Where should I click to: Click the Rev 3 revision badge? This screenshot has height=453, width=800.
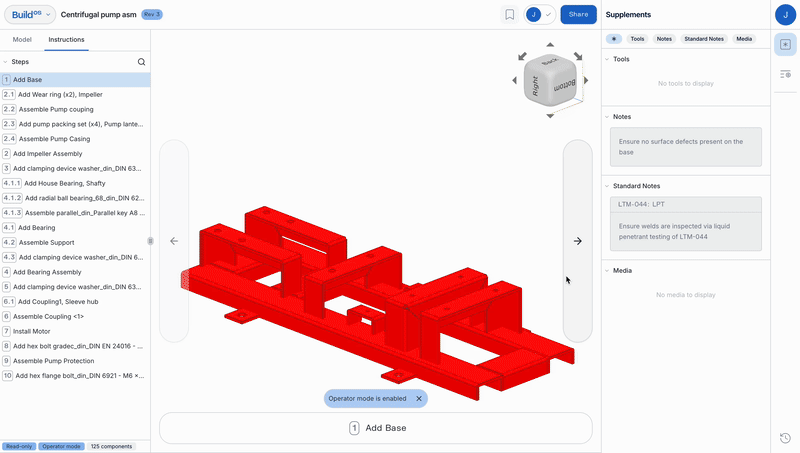point(152,14)
